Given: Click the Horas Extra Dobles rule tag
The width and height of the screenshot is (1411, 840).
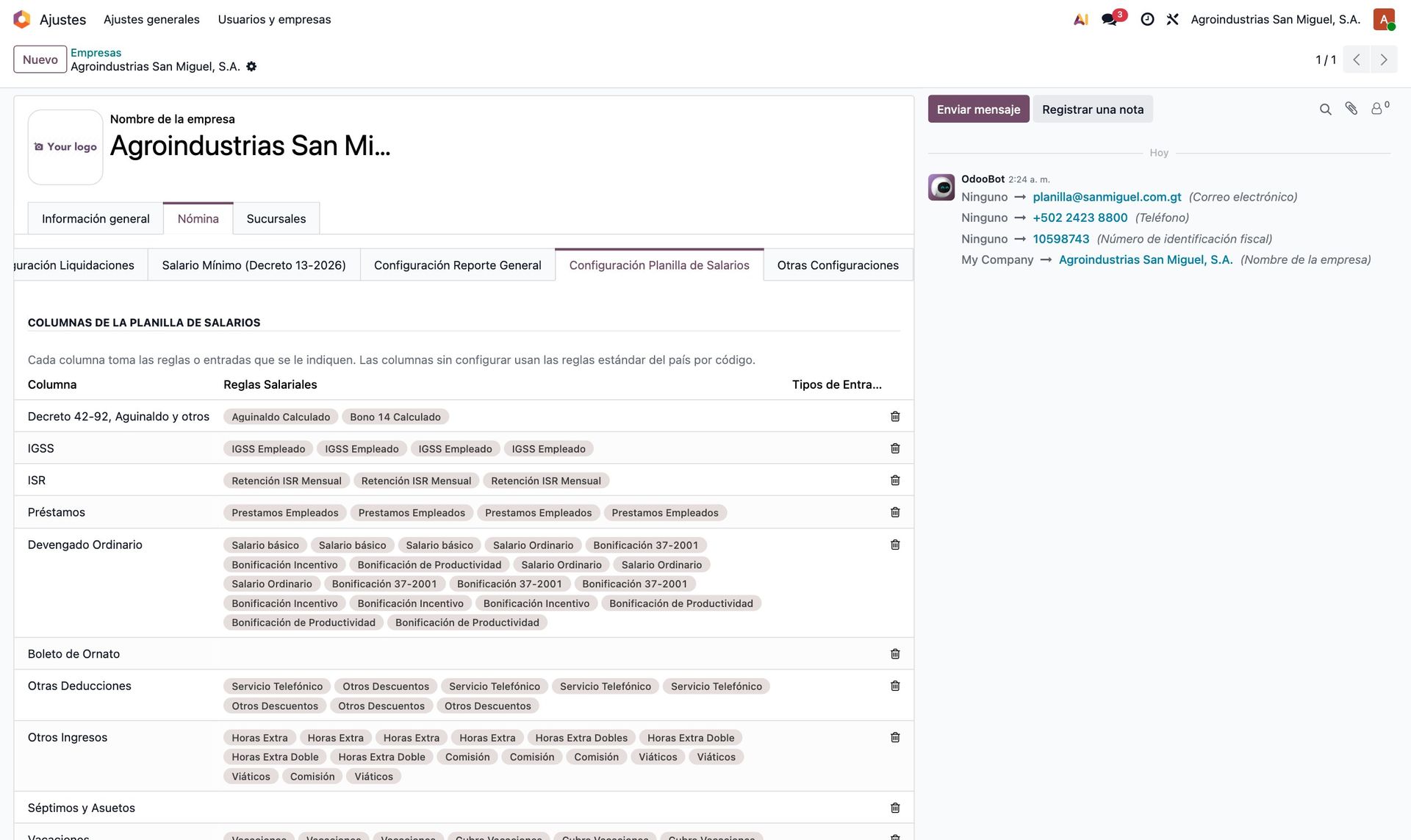Looking at the screenshot, I should pyautogui.click(x=581, y=738).
